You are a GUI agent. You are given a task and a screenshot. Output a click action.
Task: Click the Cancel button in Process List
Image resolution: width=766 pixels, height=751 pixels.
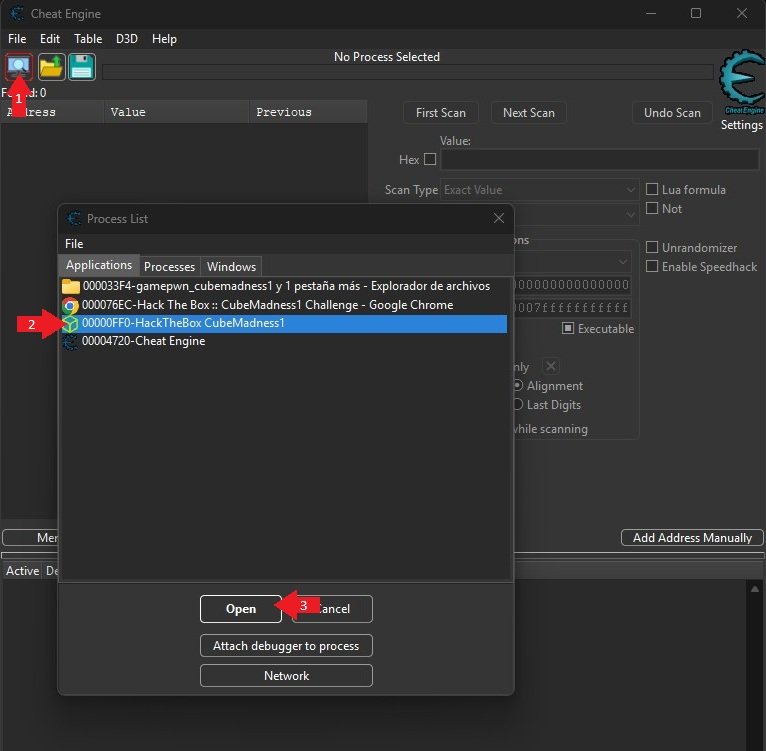333,609
